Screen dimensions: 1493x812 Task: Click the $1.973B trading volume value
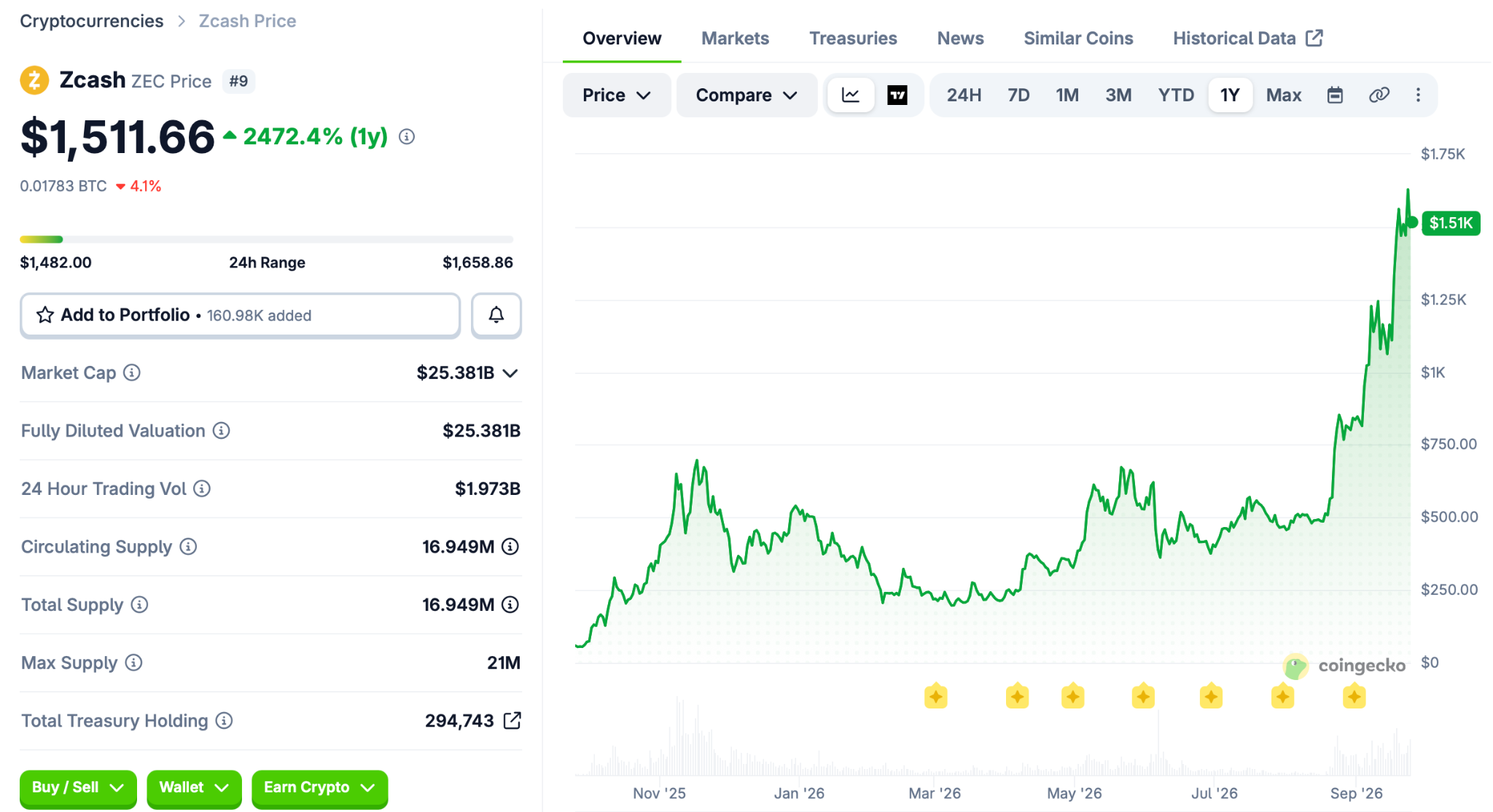(x=488, y=488)
